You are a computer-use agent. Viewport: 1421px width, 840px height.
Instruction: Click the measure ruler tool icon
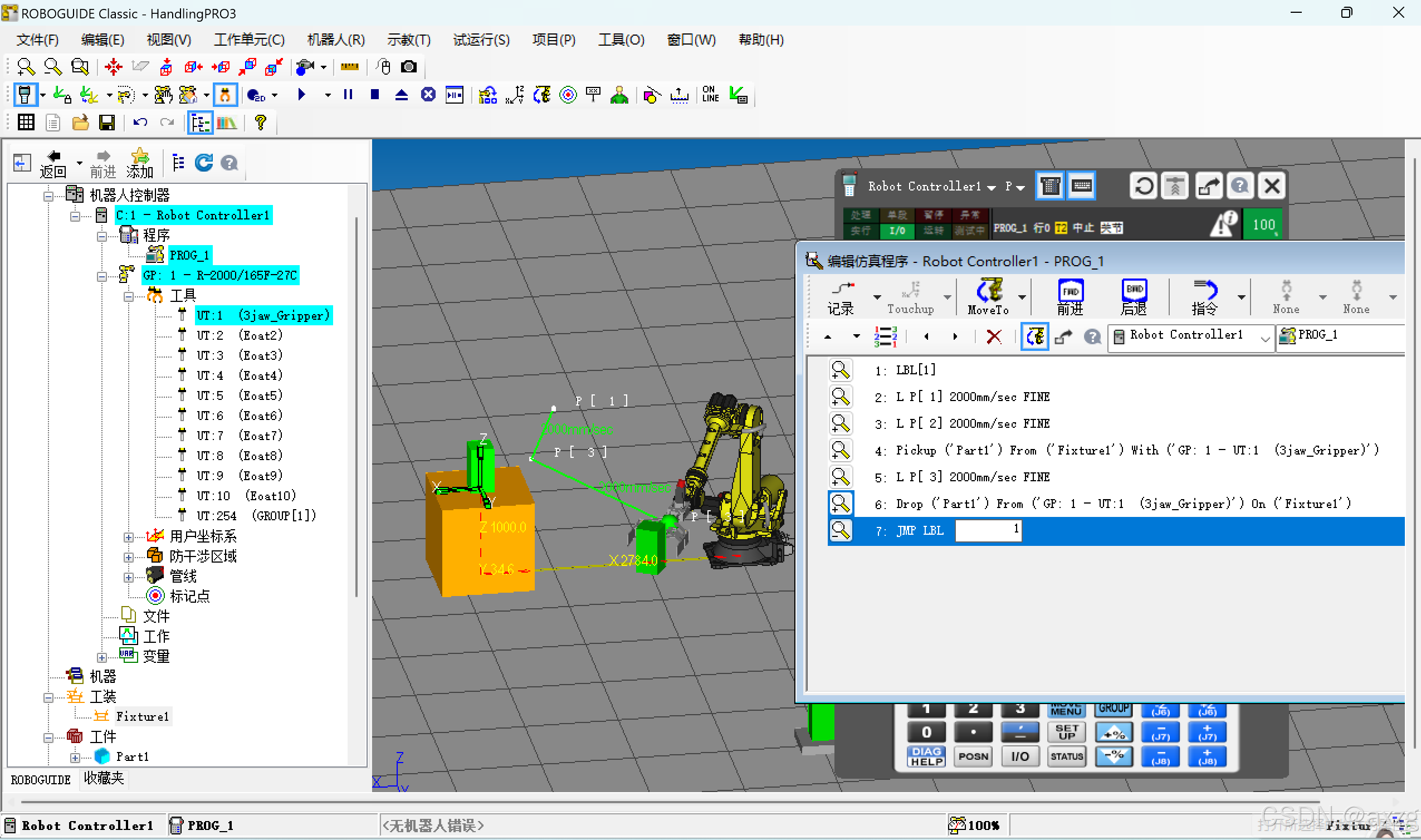coord(349,67)
